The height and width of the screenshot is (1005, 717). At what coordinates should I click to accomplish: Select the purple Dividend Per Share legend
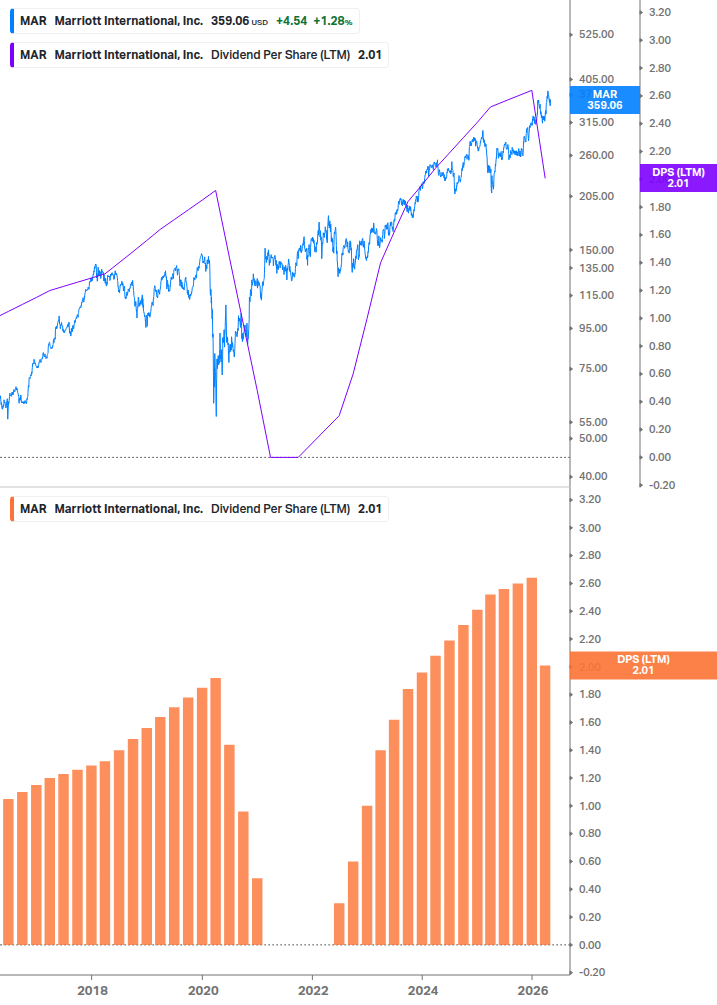point(199,55)
